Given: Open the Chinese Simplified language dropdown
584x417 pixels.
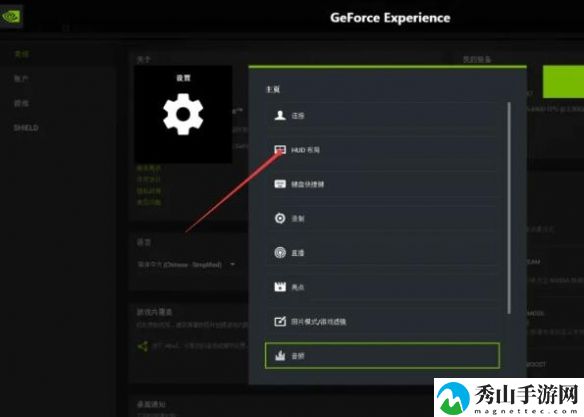Looking at the screenshot, I should [187, 264].
